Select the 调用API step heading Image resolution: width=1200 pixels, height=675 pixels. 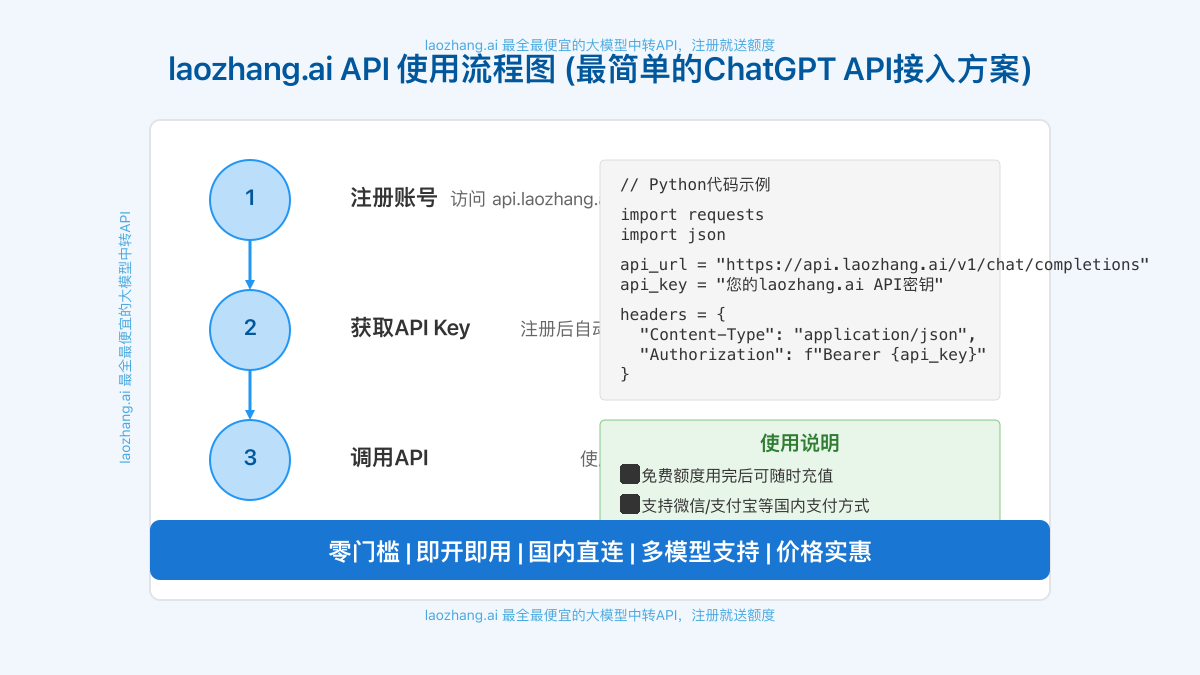pyautogui.click(x=389, y=458)
